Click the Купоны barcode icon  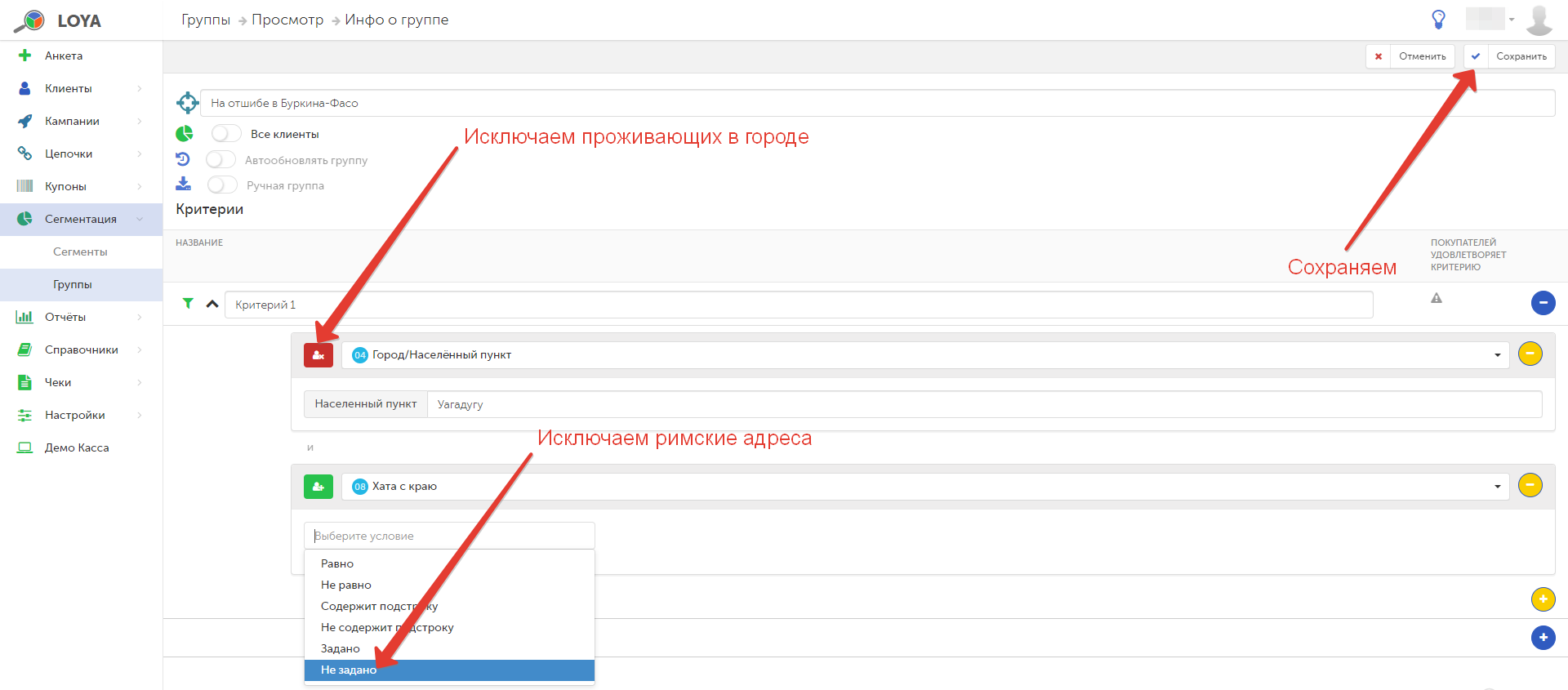tap(24, 186)
